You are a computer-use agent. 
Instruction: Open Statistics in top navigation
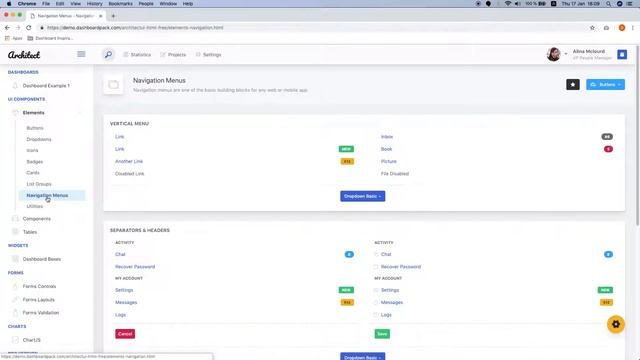coord(137,55)
